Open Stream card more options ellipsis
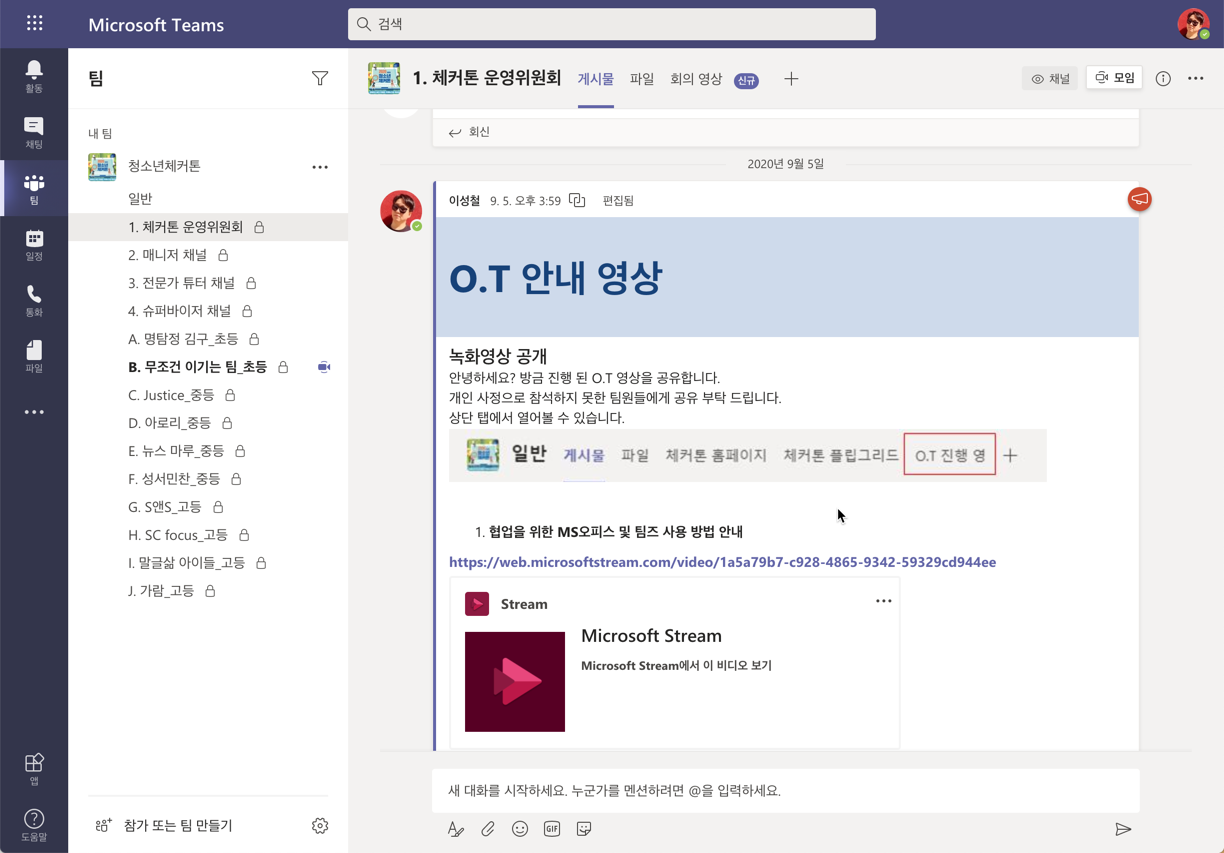The width and height of the screenshot is (1224, 853). pyautogui.click(x=884, y=601)
